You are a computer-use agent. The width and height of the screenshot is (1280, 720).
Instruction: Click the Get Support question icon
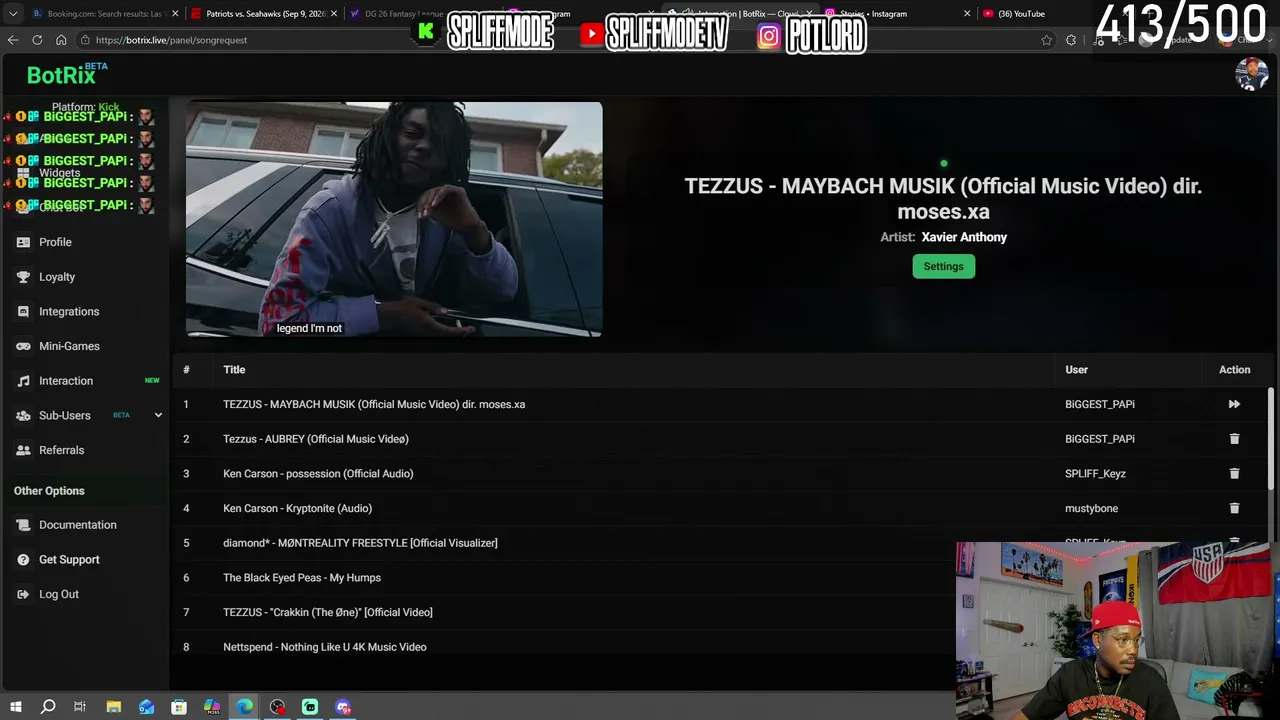click(x=23, y=560)
